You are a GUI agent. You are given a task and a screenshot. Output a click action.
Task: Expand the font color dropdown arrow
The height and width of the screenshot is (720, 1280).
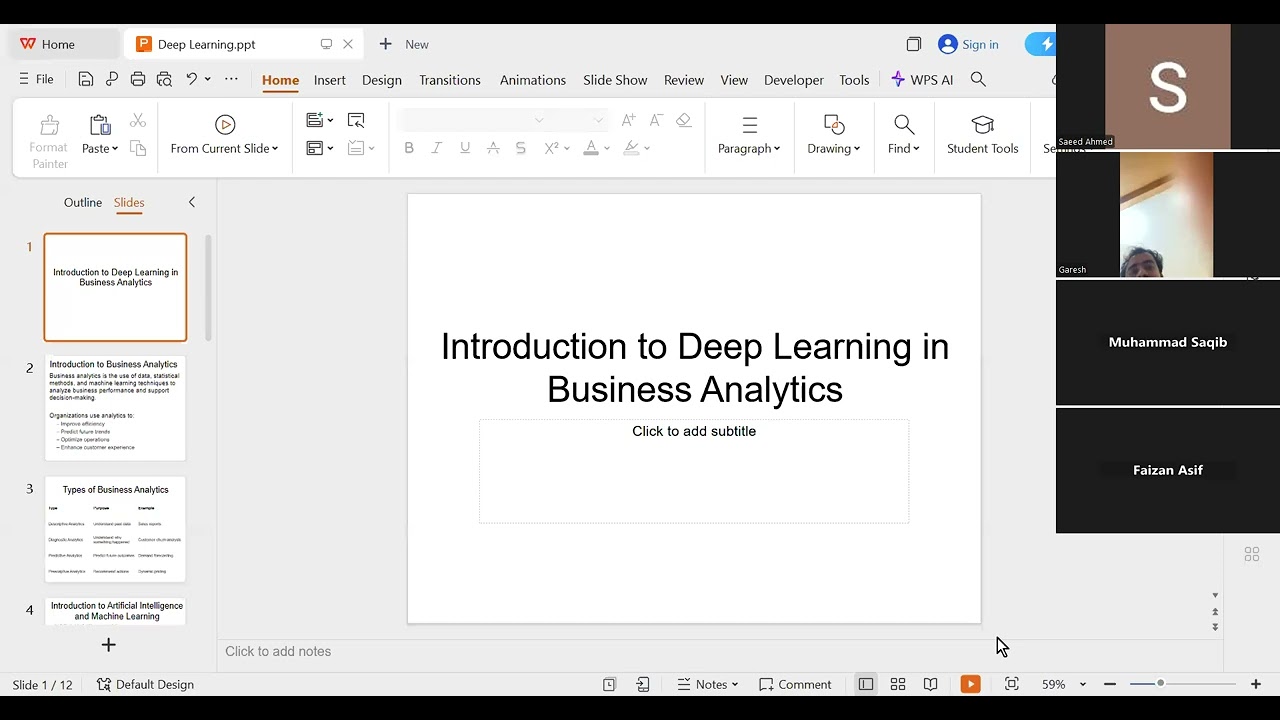point(607,149)
